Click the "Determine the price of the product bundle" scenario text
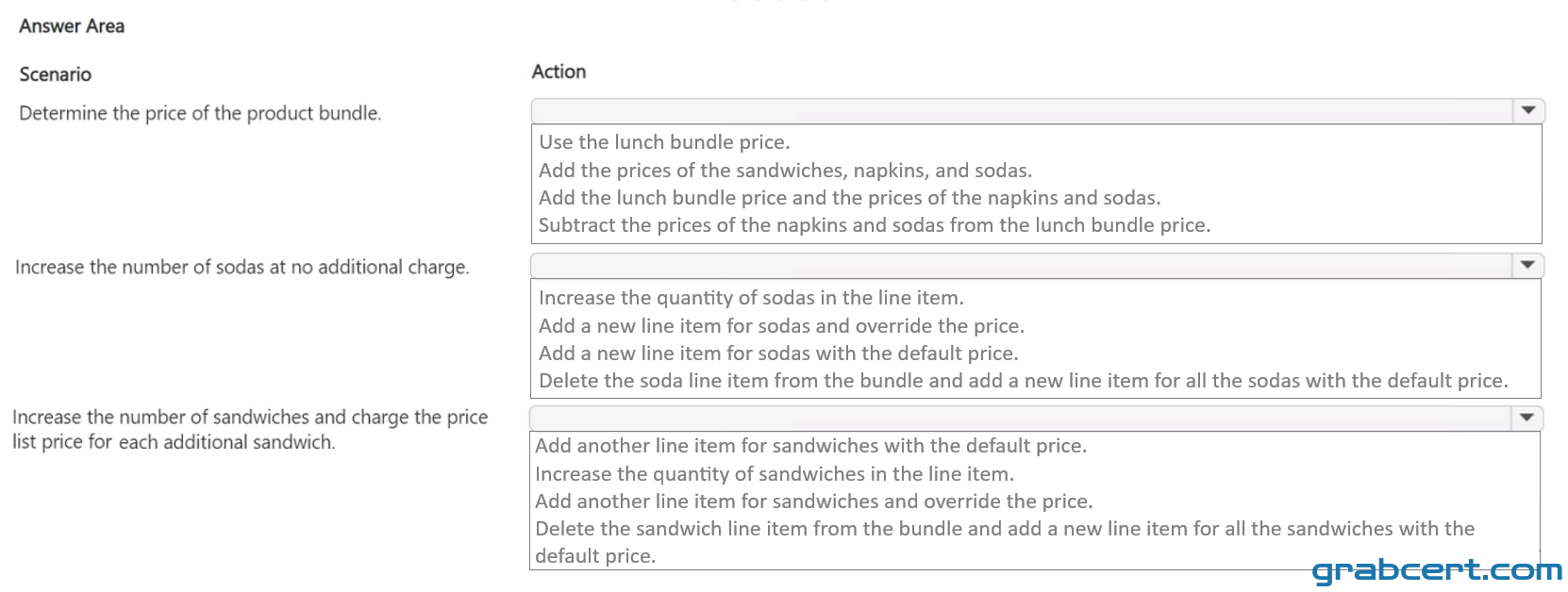This screenshot has height=592, width=1568. 200,113
